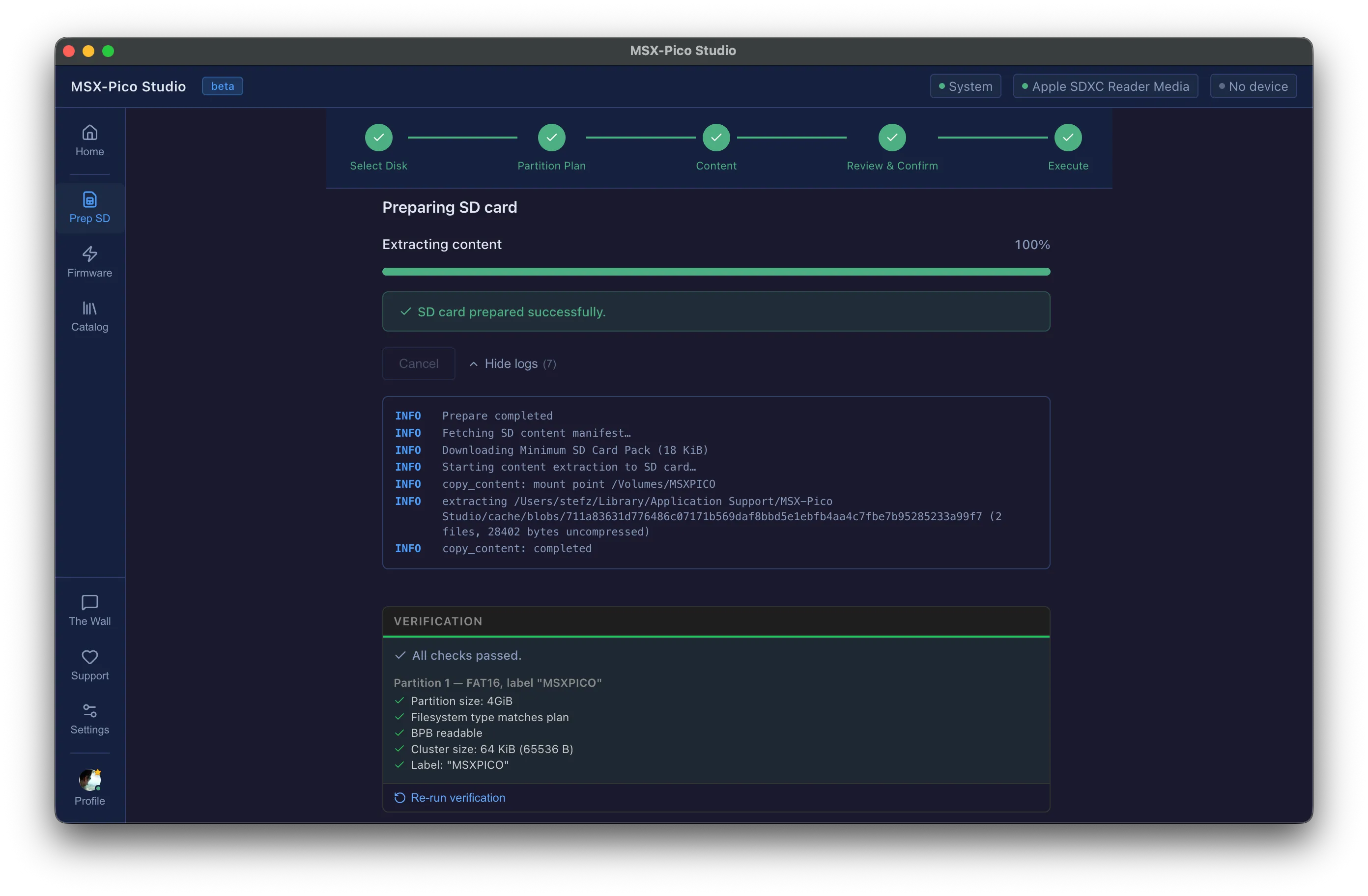Viewport: 1368px width, 896px height.
Task: Open the Home sidebar icon
Action: pyautogui.click(x=89, y=133)
